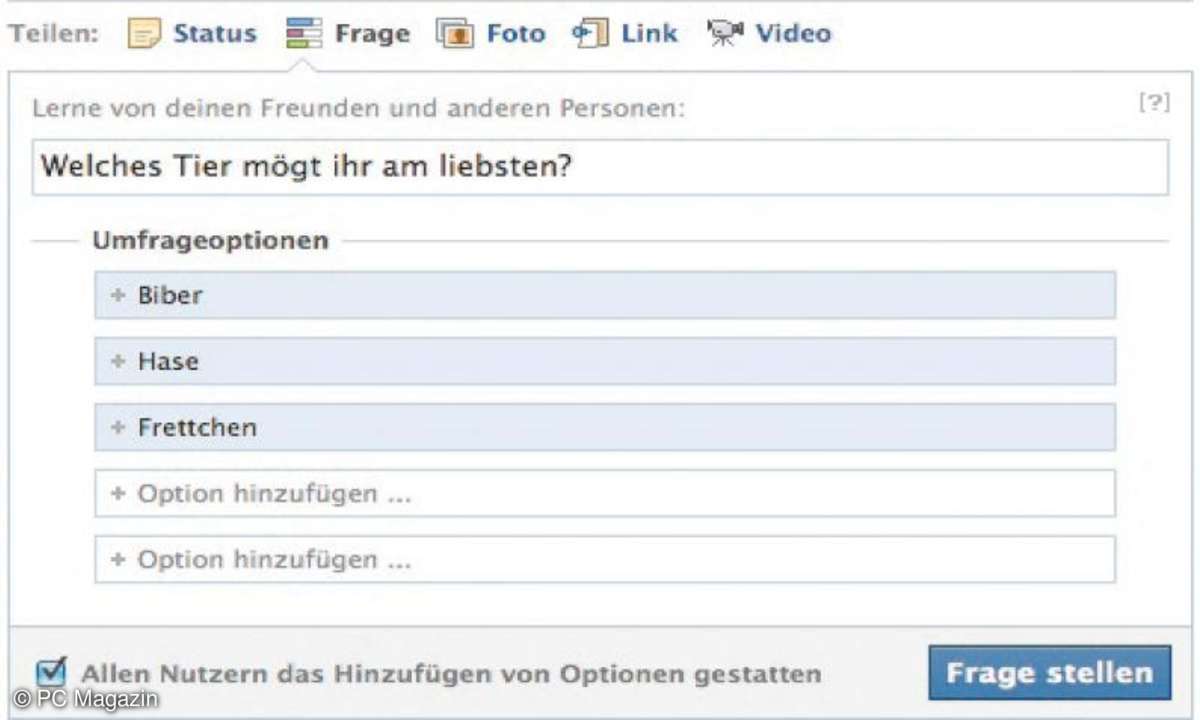Focus the question text field

point(600,167)
